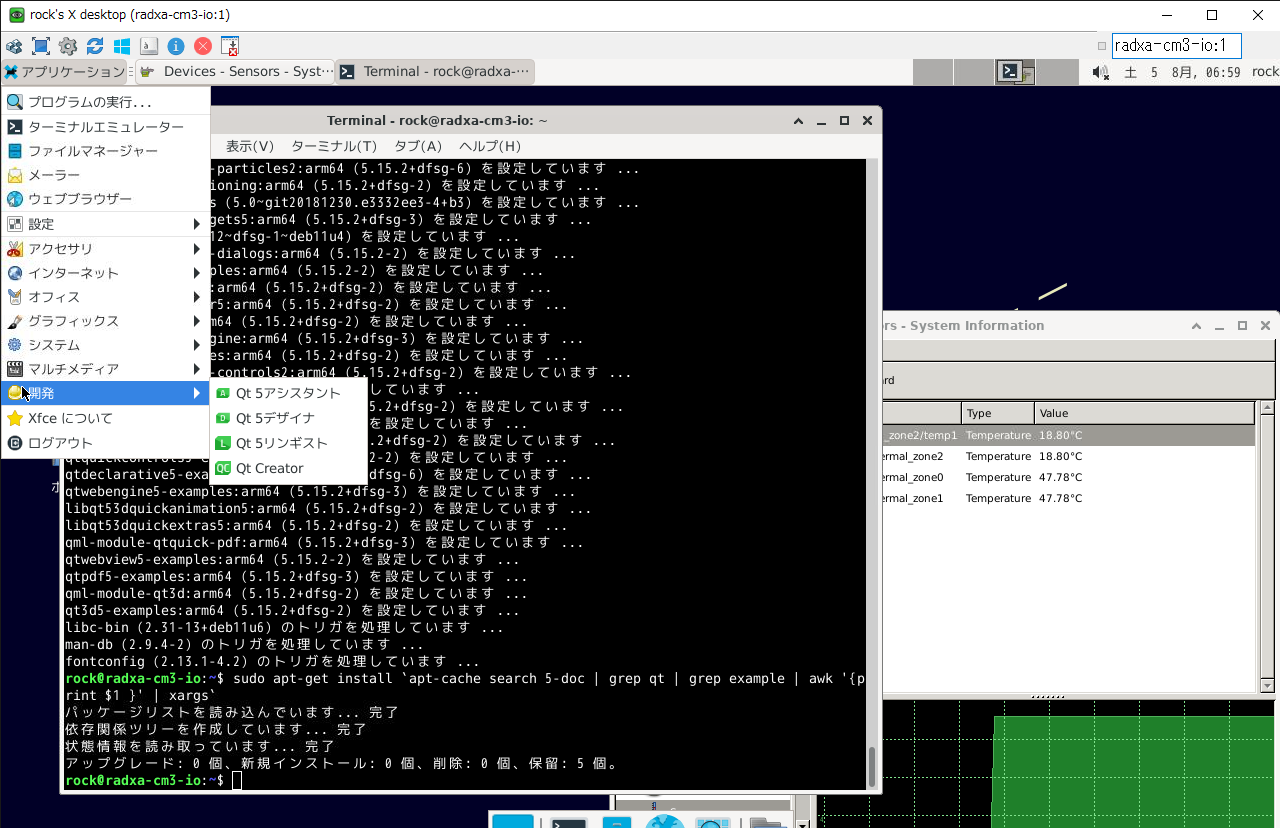Click the Windows key toolbar icon
The image size is (1280, 828).
tap(122, 46)
